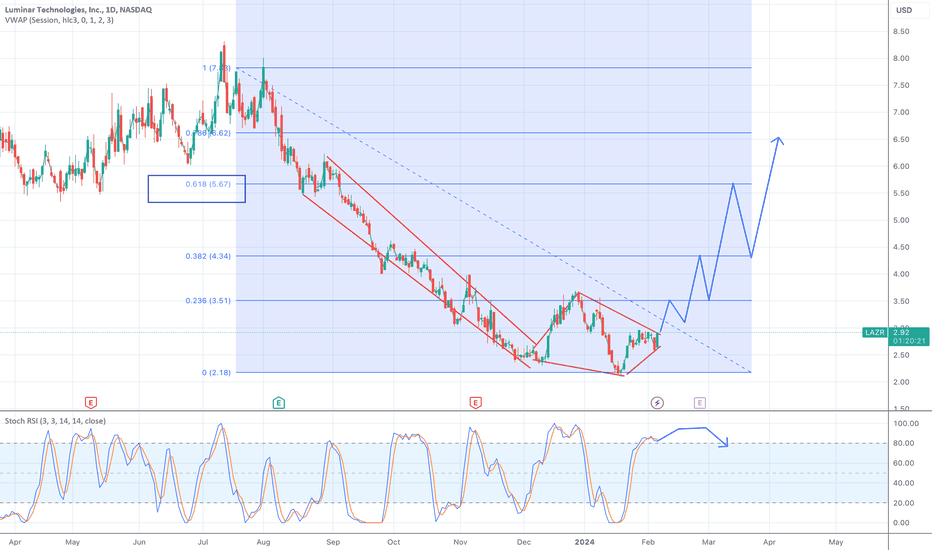Click the 8.00 price scale label
The height and width of the screenshot is (550, 932).
(901, 58)
